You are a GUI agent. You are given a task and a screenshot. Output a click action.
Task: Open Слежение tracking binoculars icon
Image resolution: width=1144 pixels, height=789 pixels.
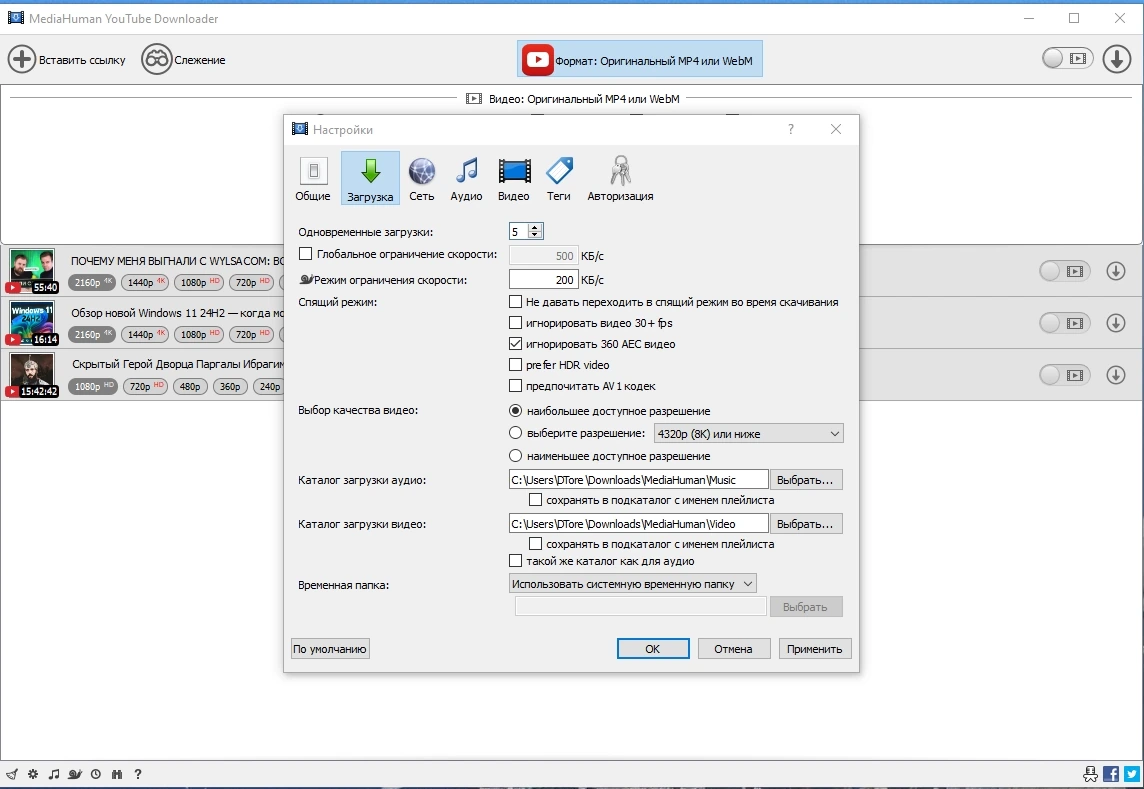coord(156,59)
